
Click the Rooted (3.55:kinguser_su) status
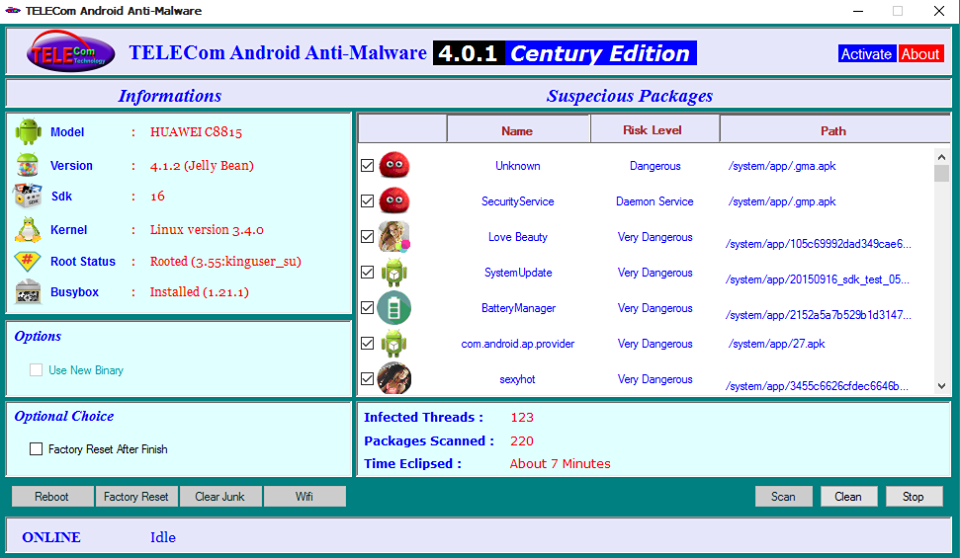225,262
